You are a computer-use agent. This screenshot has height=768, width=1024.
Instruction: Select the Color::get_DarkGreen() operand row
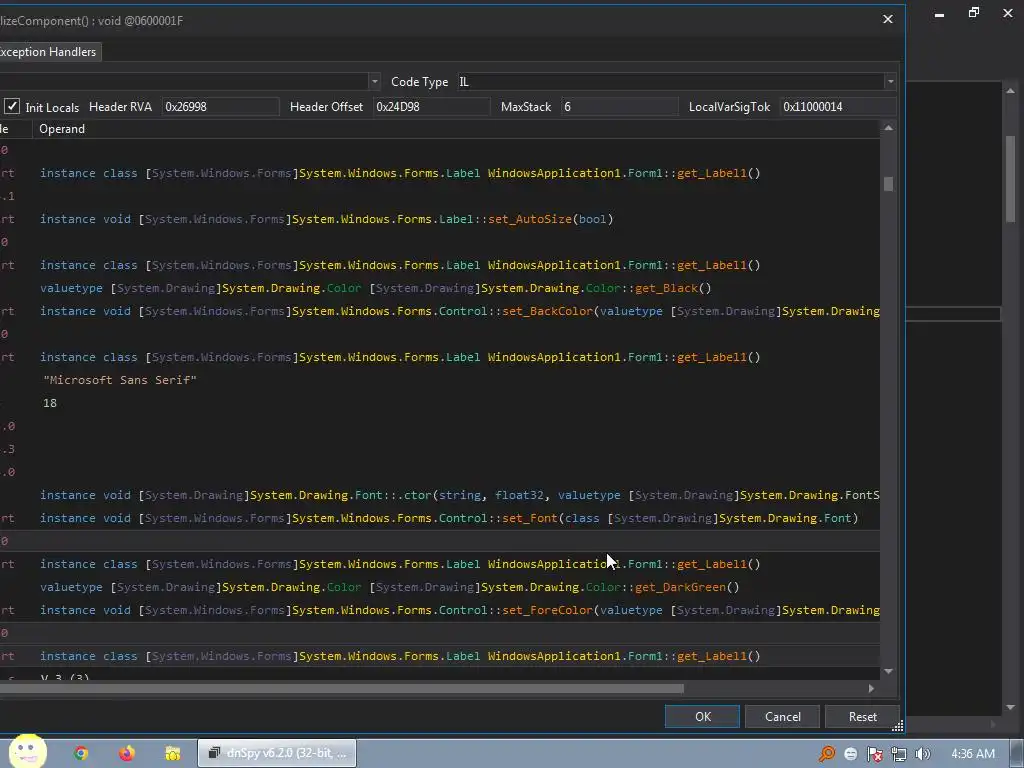pos(390,587)
